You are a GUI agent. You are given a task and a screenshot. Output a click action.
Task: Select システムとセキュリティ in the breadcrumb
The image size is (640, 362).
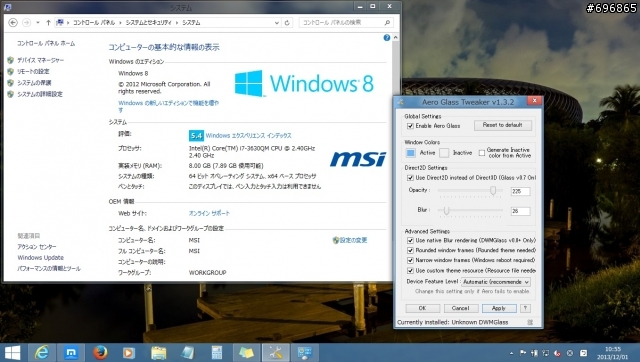point(149,22)
